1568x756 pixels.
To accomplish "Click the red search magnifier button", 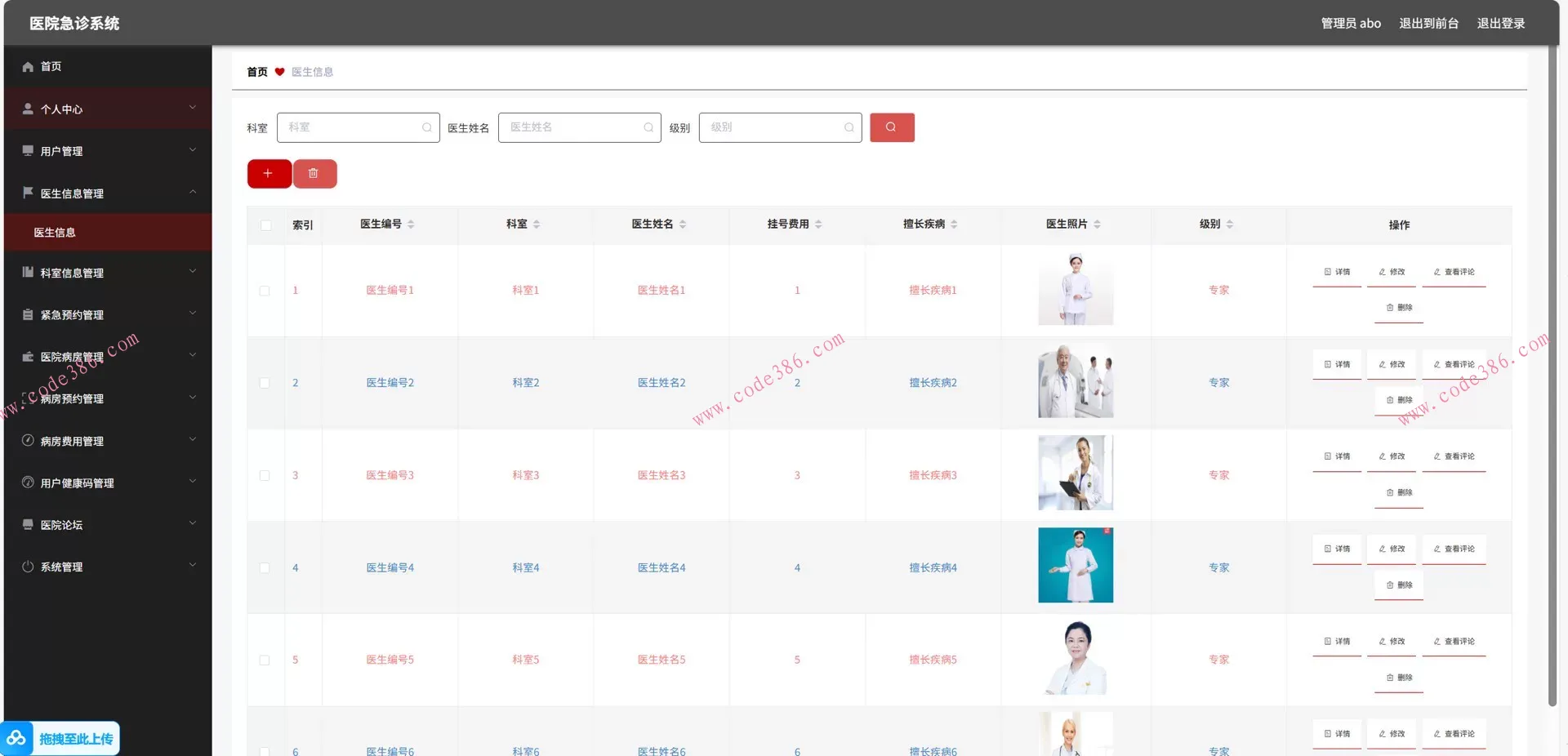I will (x=891, y=127).
